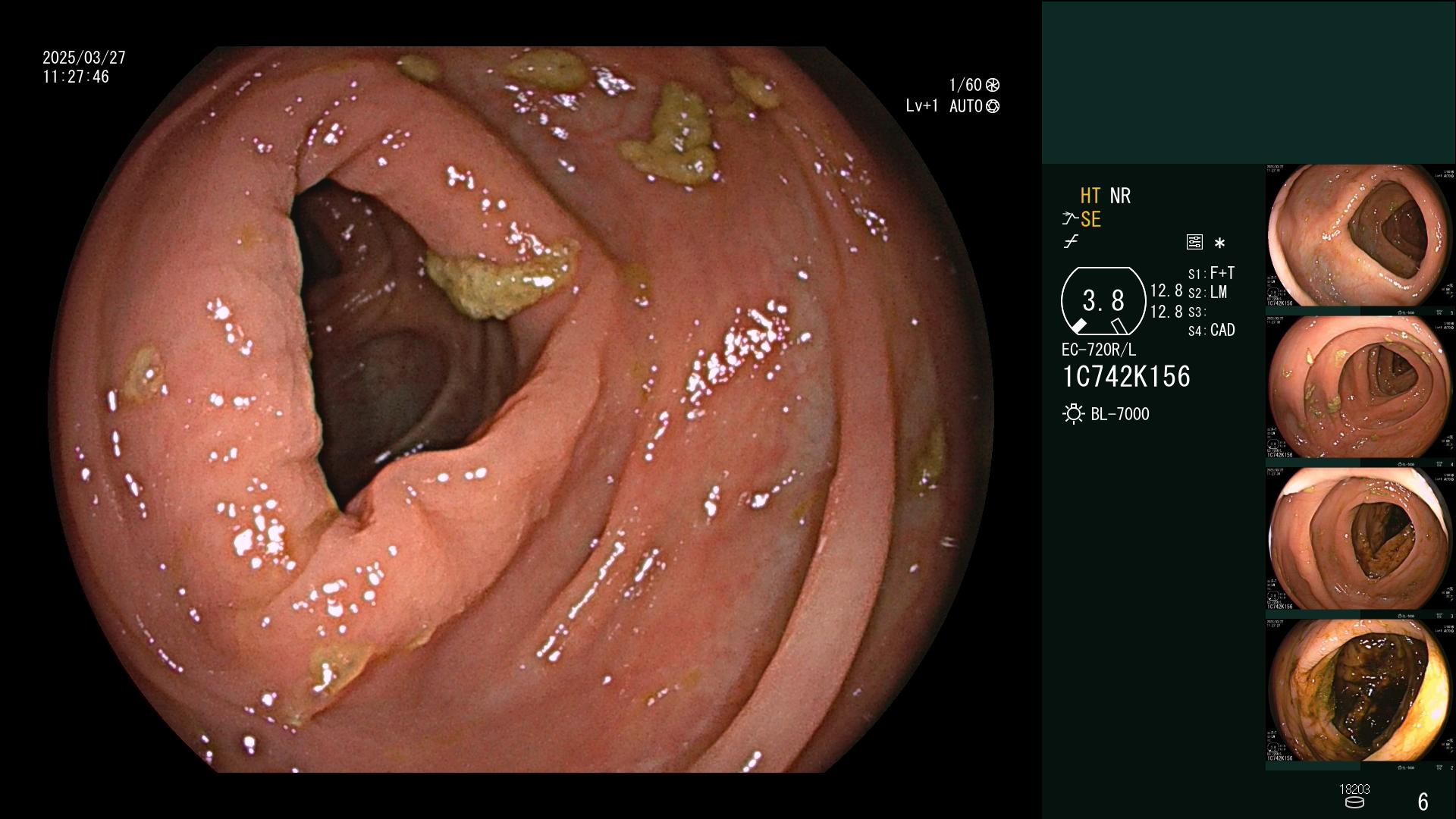Click the live endoscope image view
Screen dimensions: 1456x819
(520, 409)
